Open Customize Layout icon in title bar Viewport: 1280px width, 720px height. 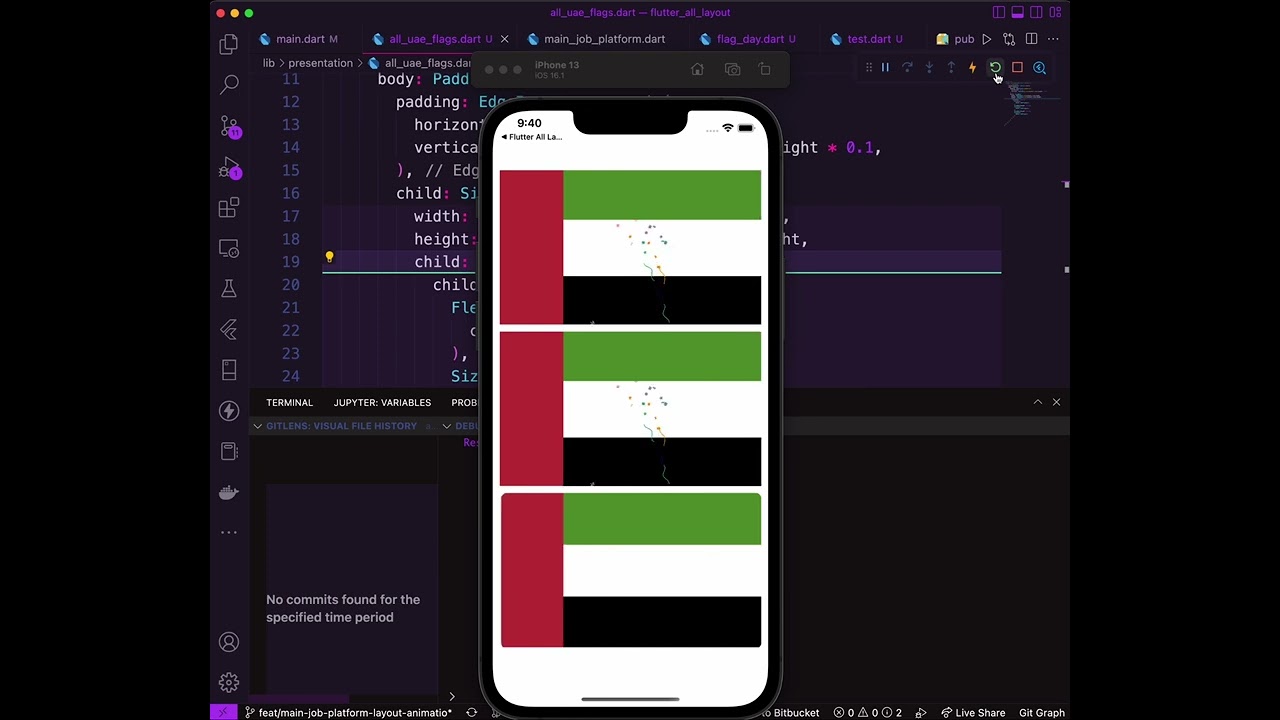[1056, 12]
